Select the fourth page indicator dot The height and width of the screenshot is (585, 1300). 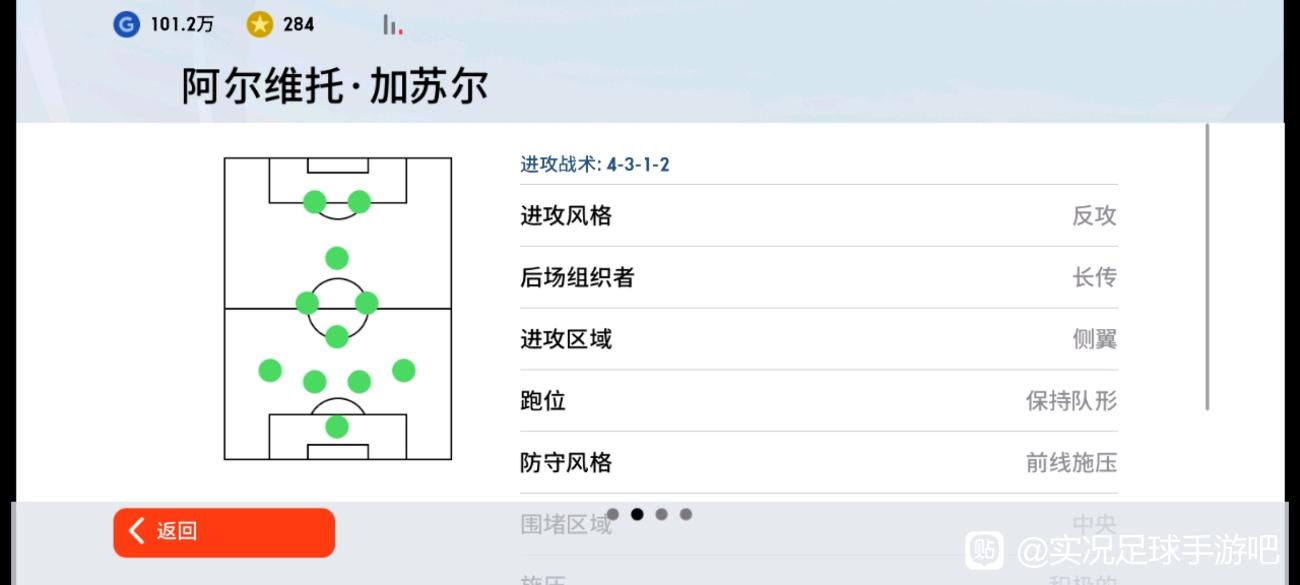click(x=686, y=514)
